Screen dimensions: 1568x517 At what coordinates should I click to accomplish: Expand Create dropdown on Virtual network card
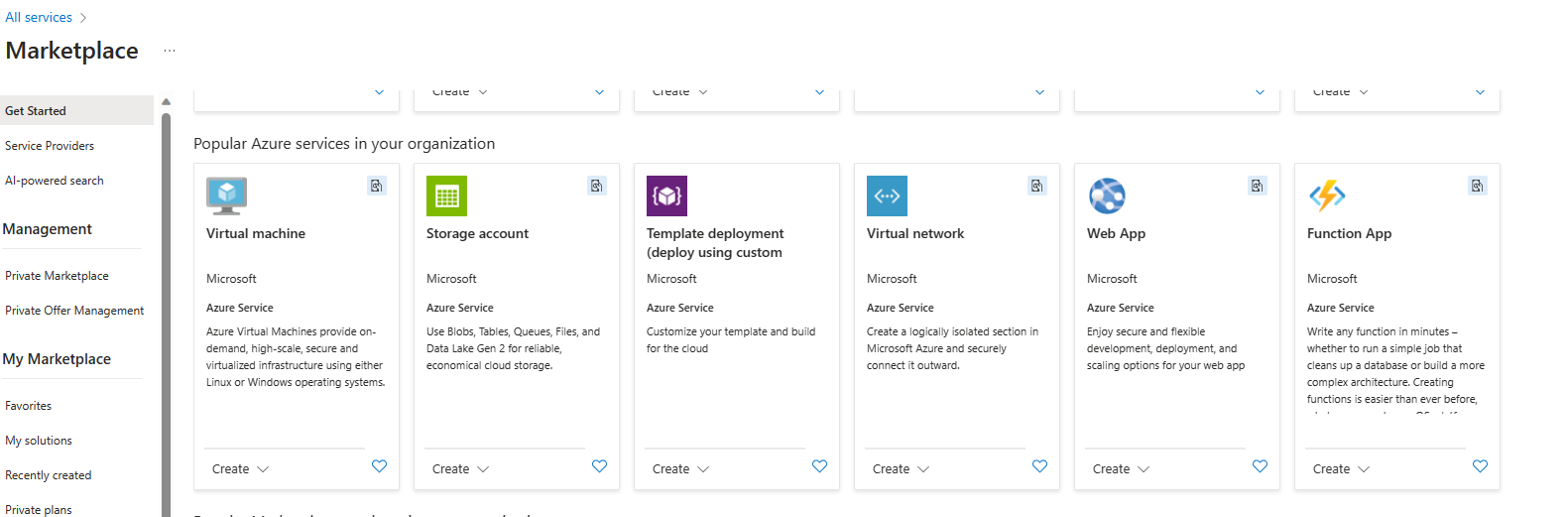click(x=902, y=469)
